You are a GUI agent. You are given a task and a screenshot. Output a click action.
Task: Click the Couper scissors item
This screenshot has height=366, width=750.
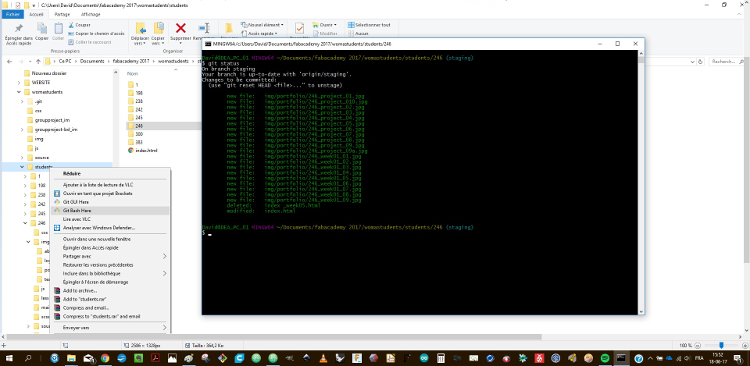click(x=79, y=25)
